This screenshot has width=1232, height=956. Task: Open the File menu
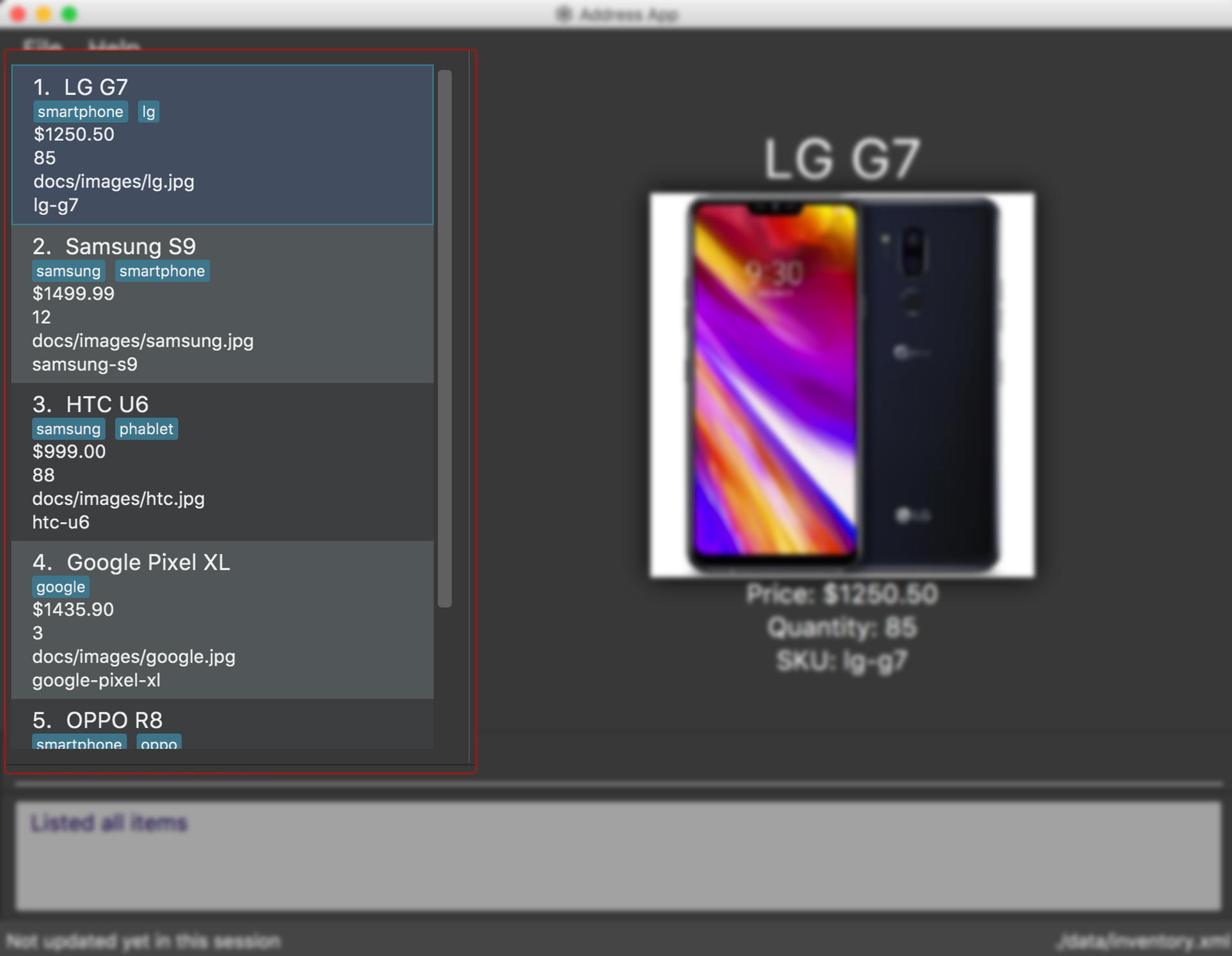tap(42, 46)
